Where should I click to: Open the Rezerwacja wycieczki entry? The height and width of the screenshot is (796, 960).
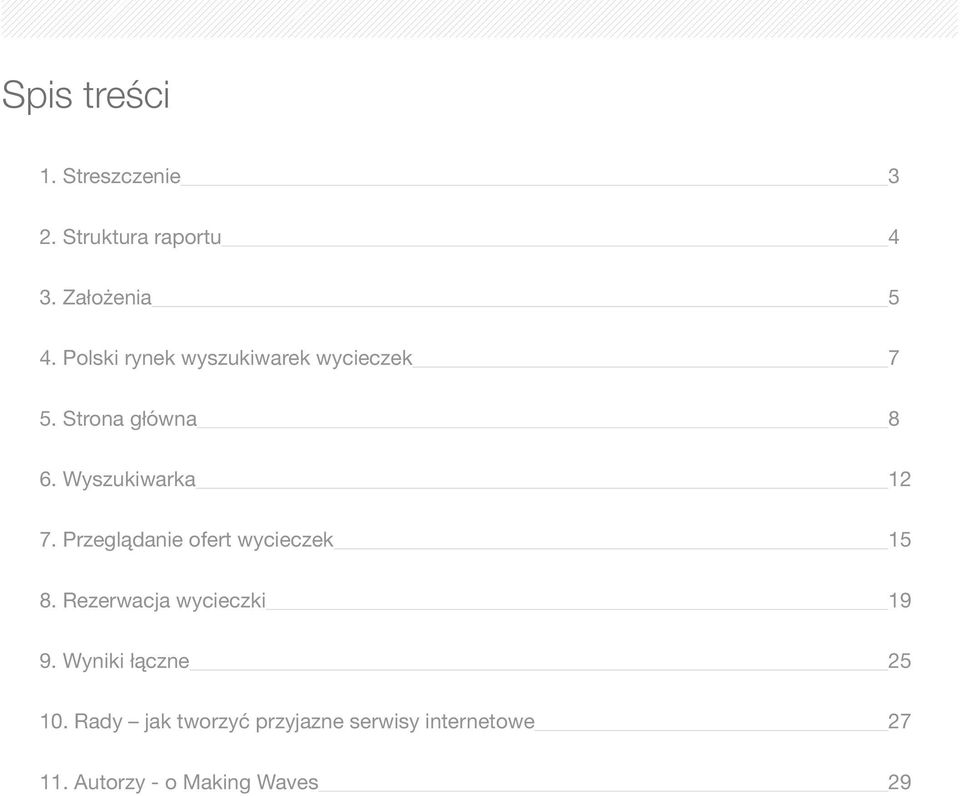(x=153, y=601)
